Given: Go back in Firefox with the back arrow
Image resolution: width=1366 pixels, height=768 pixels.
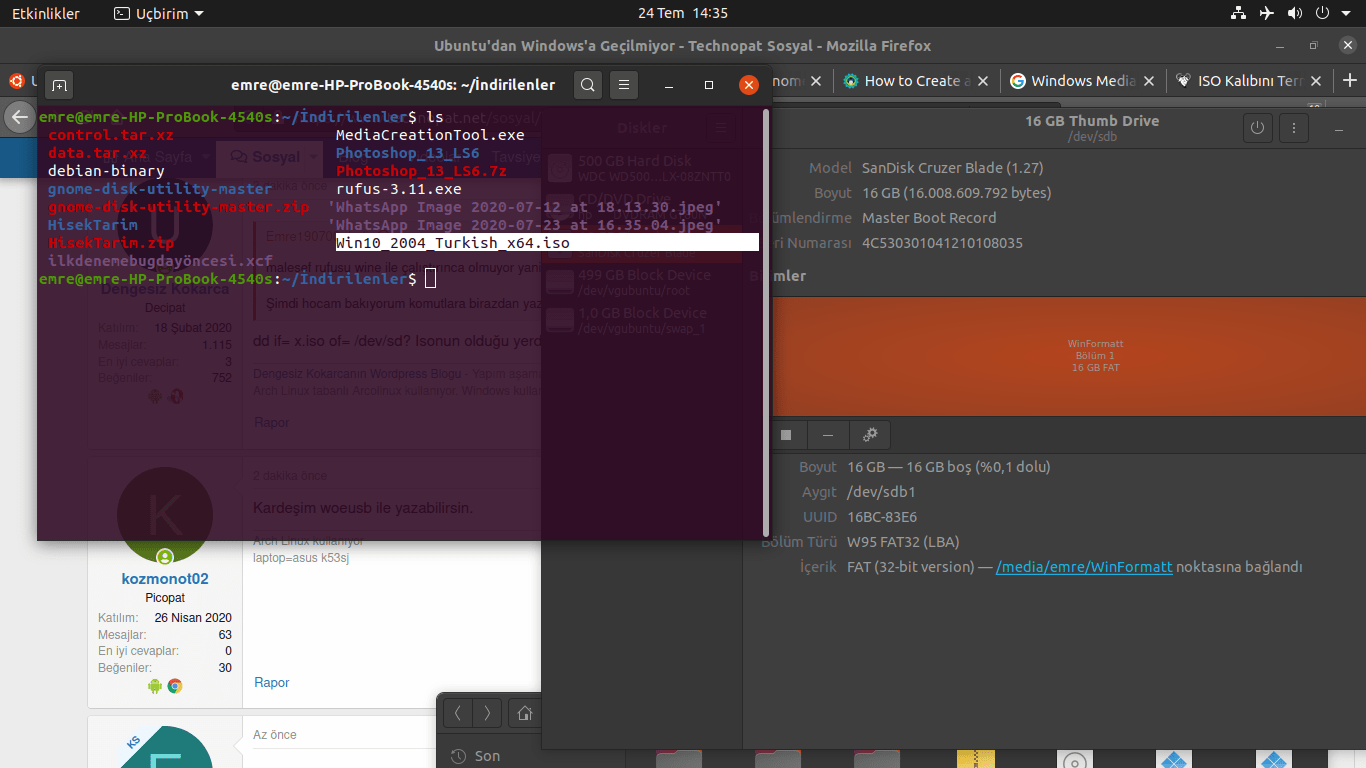Looking at the screenshot, I should 19,117.
